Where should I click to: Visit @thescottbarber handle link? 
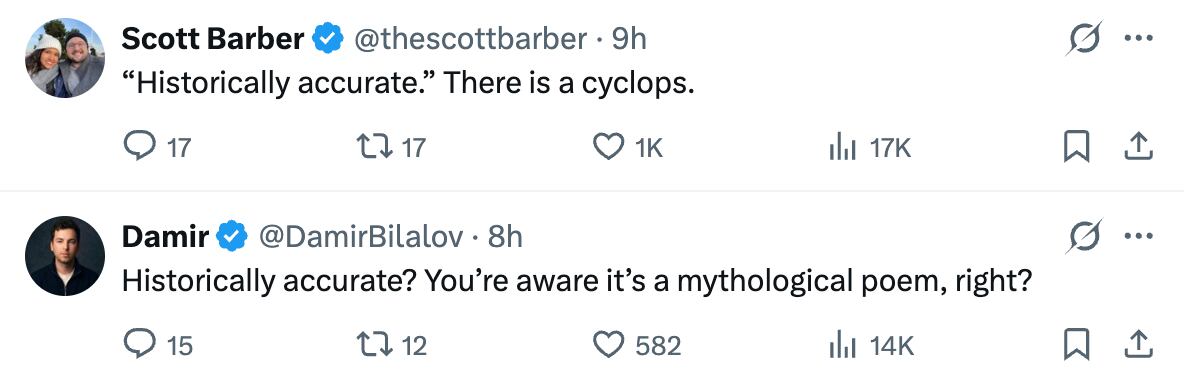(x=470, y=38)
